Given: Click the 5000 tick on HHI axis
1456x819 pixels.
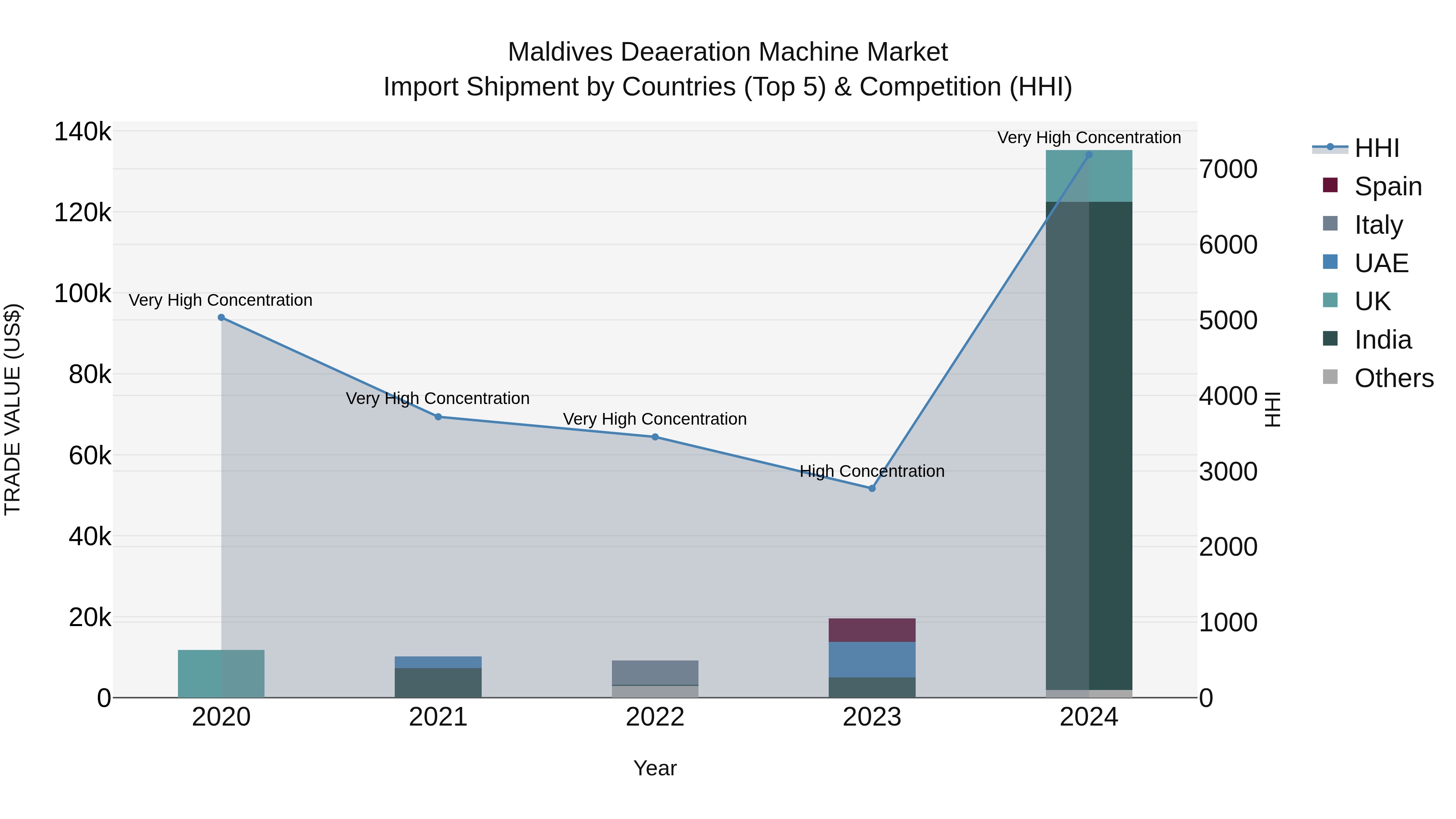Looking at the screenshot, I should [1229, 320].
